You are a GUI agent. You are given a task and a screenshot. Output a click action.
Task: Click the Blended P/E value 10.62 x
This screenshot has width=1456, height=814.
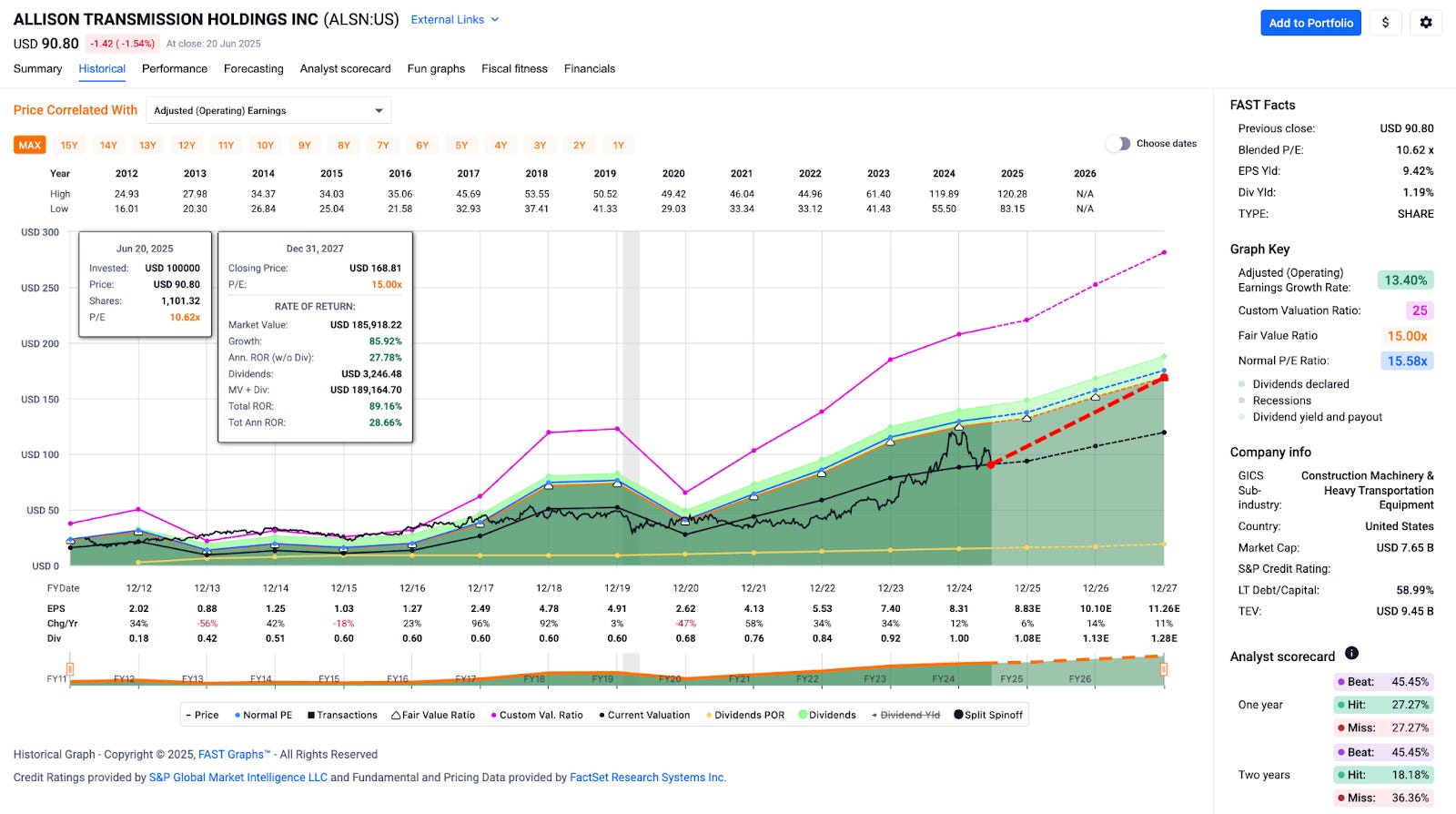tap(1415, 149)
